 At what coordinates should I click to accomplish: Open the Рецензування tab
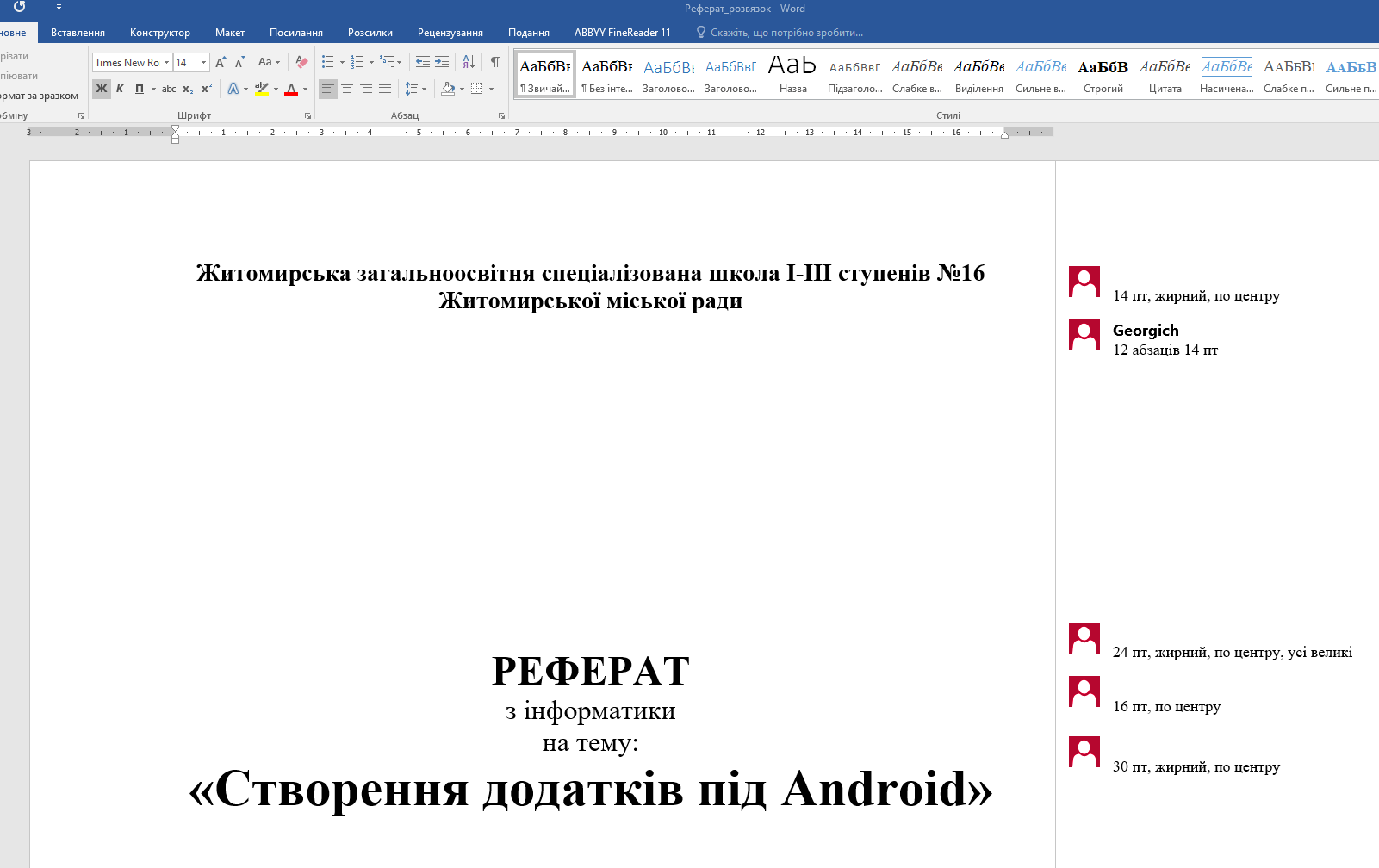[x=450, y=33]
